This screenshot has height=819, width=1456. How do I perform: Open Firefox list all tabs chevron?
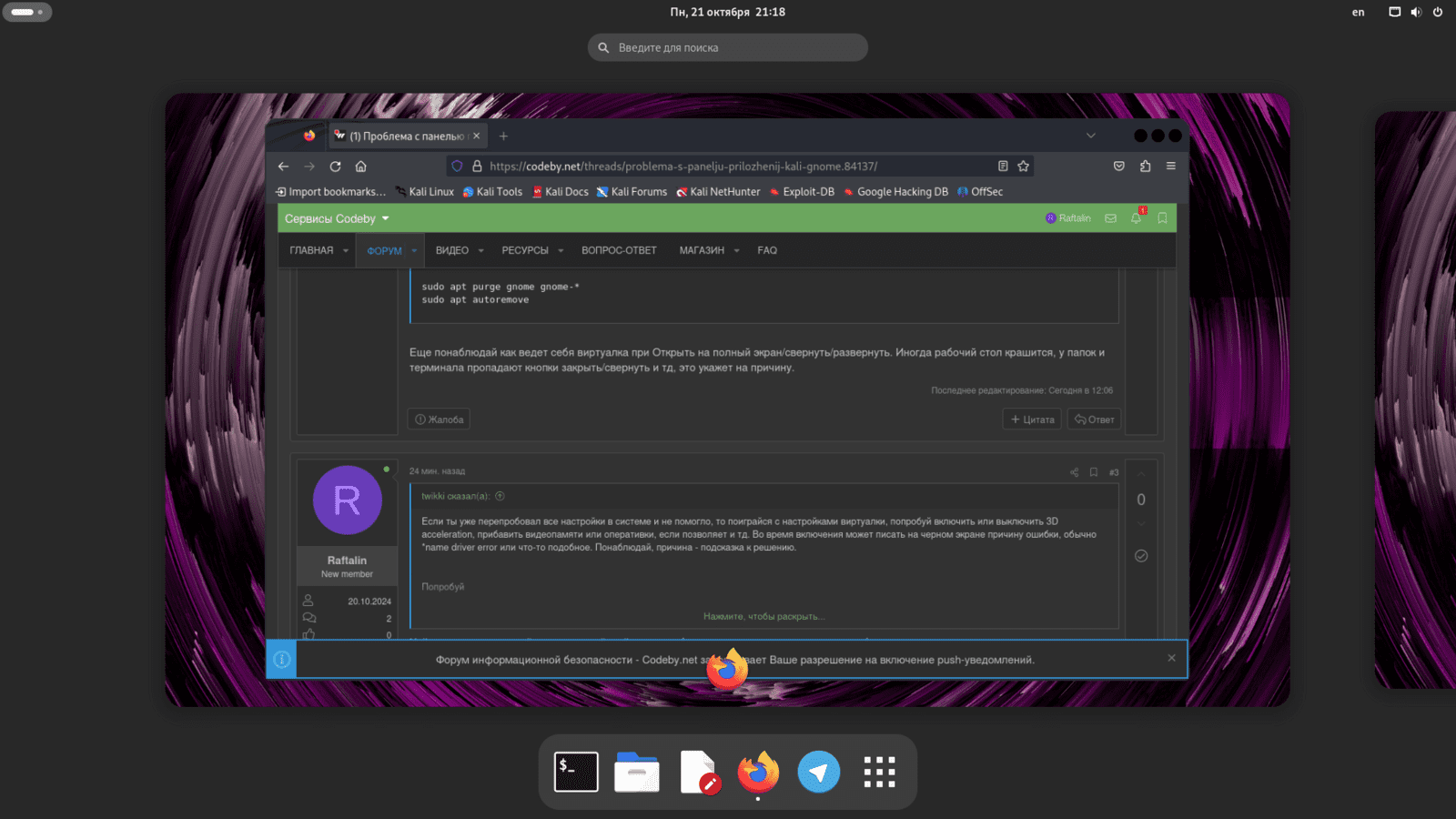click(x=1091, y=136)
